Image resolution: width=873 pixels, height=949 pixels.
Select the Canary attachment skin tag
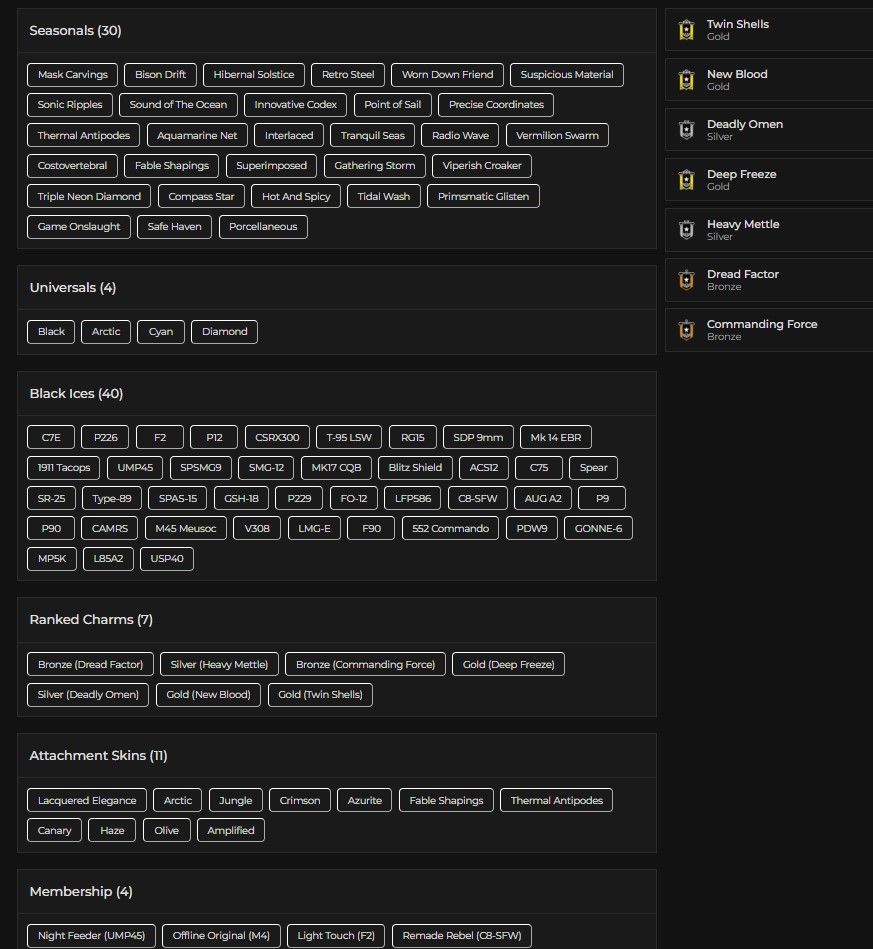pyautogui.click(x=54, y=830)
